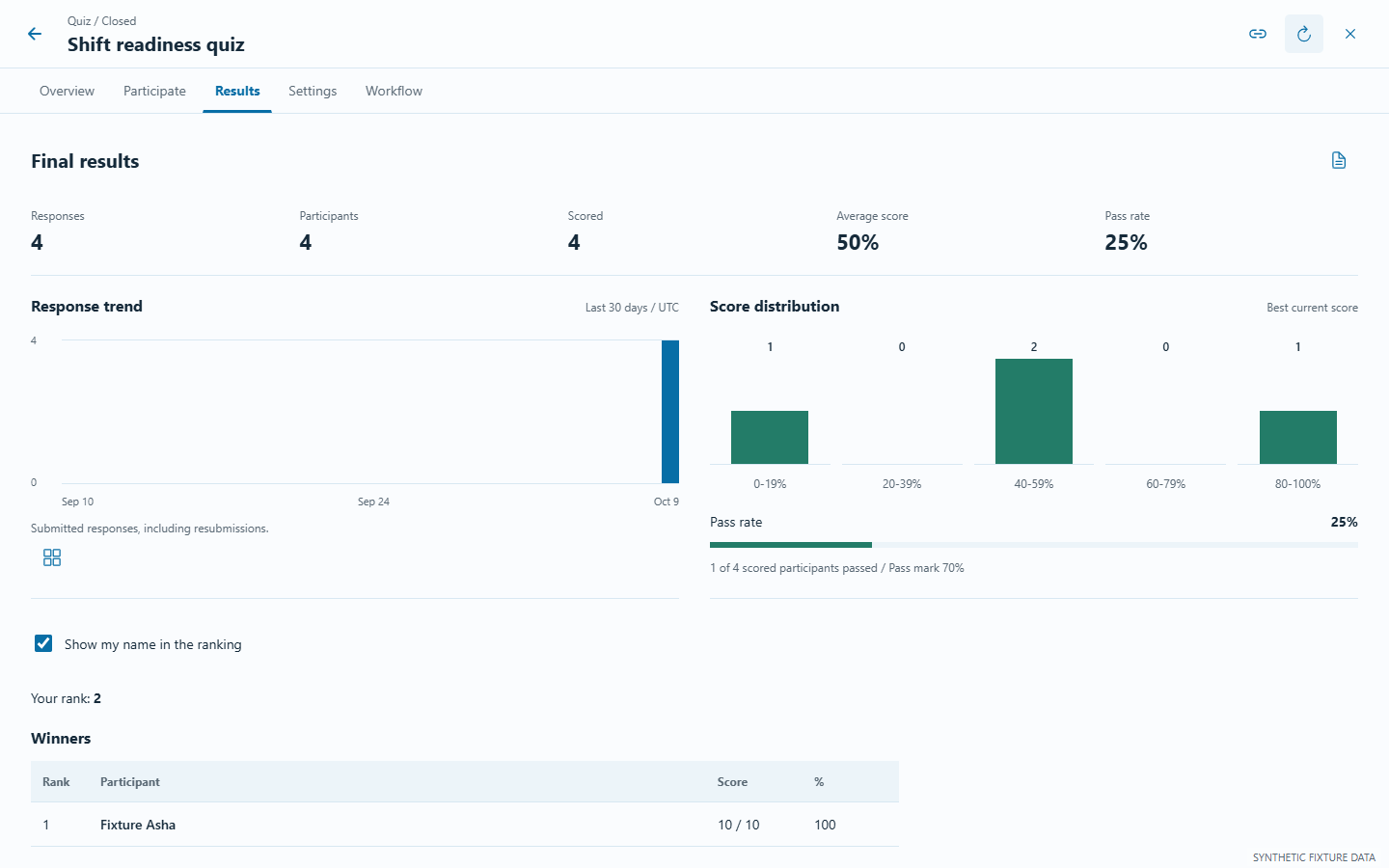Click the 80-100% score distribution bar
The height and width of the screenshot is (868, 1389).
(x=1298, y=438)
